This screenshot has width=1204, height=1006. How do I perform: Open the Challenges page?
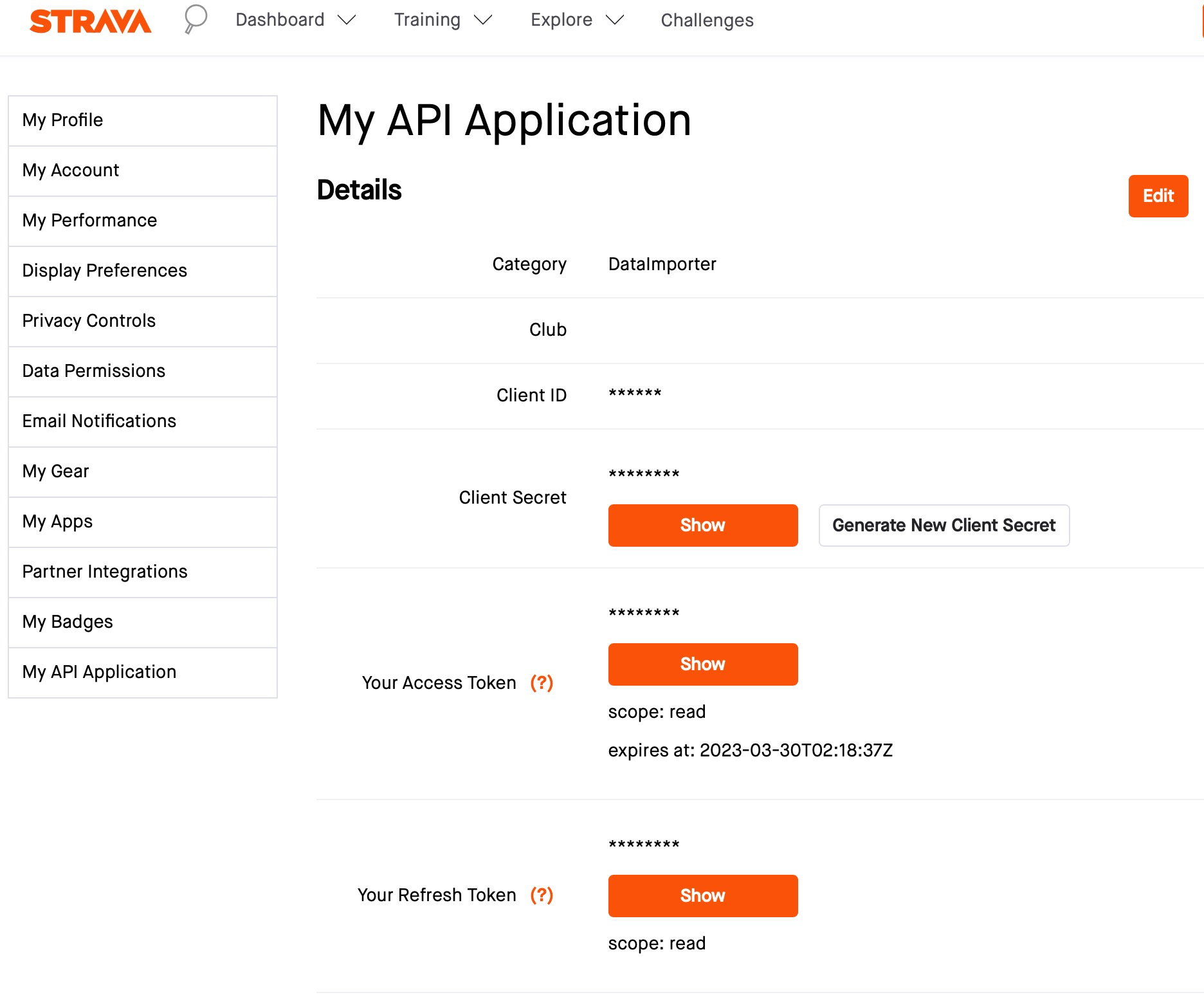pos(707,21)
